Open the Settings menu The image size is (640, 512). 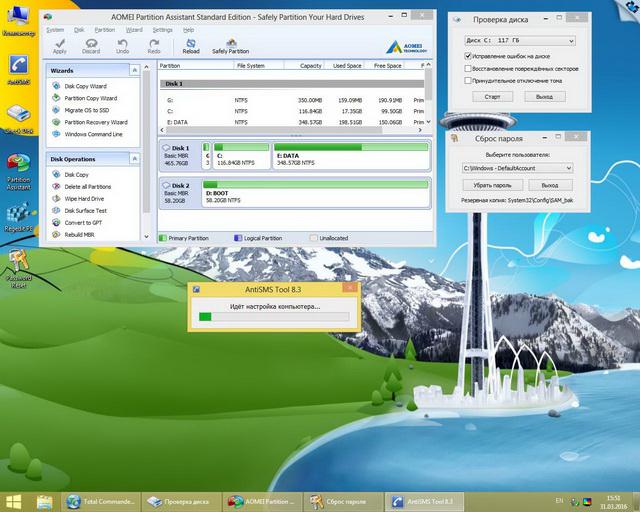tap(162, 30)
